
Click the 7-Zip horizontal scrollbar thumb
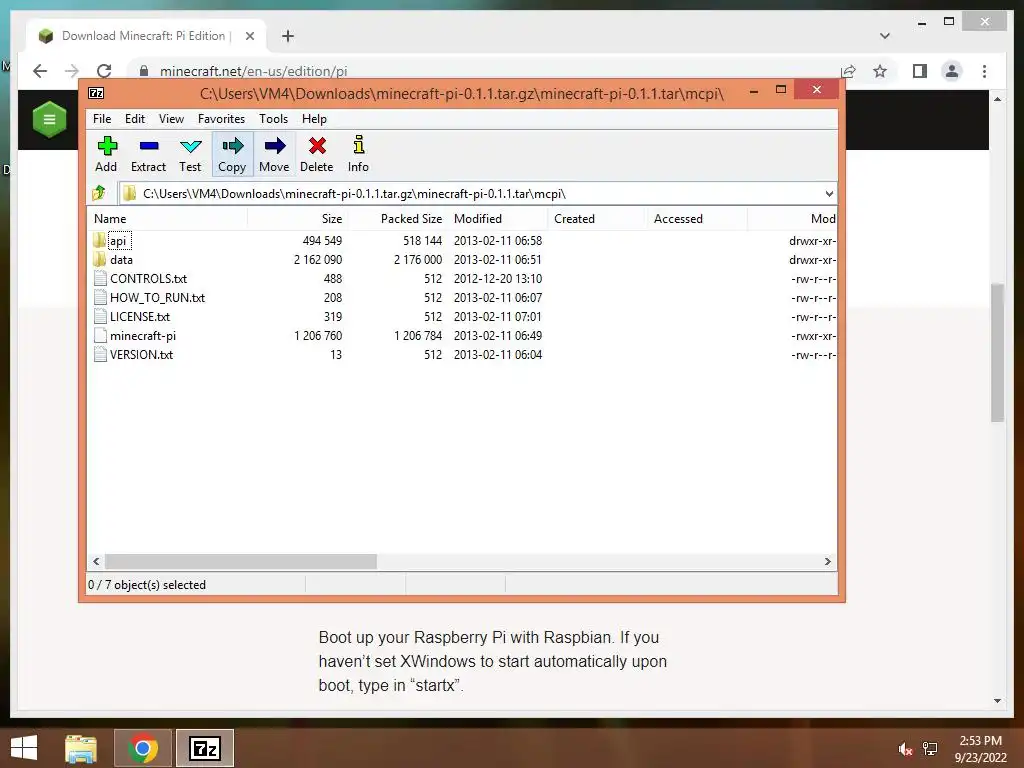(x=240, y=562)
